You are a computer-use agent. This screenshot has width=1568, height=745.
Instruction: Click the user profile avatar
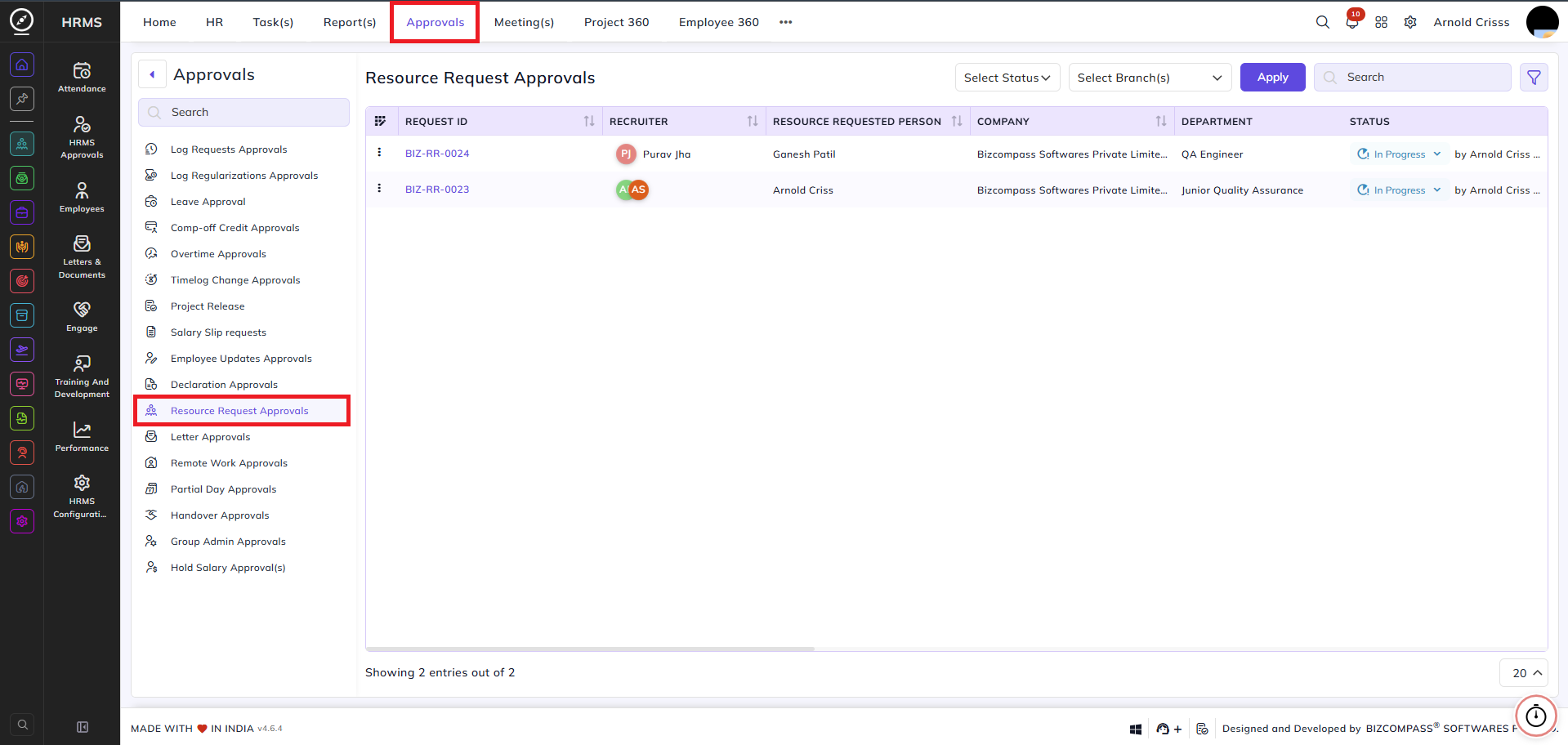[1542, 22]
